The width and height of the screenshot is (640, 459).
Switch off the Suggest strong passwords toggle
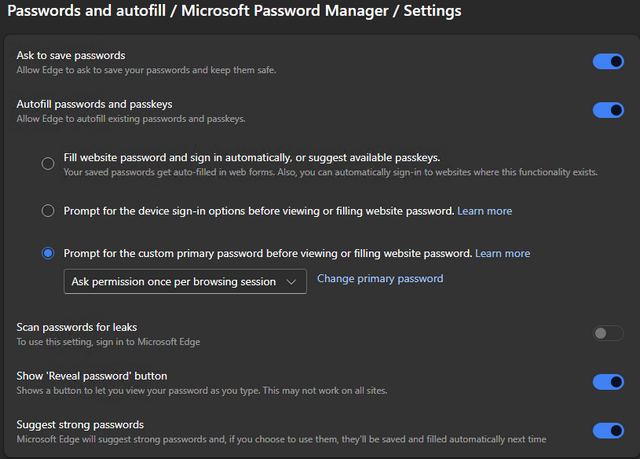click(x=608, y=431)
